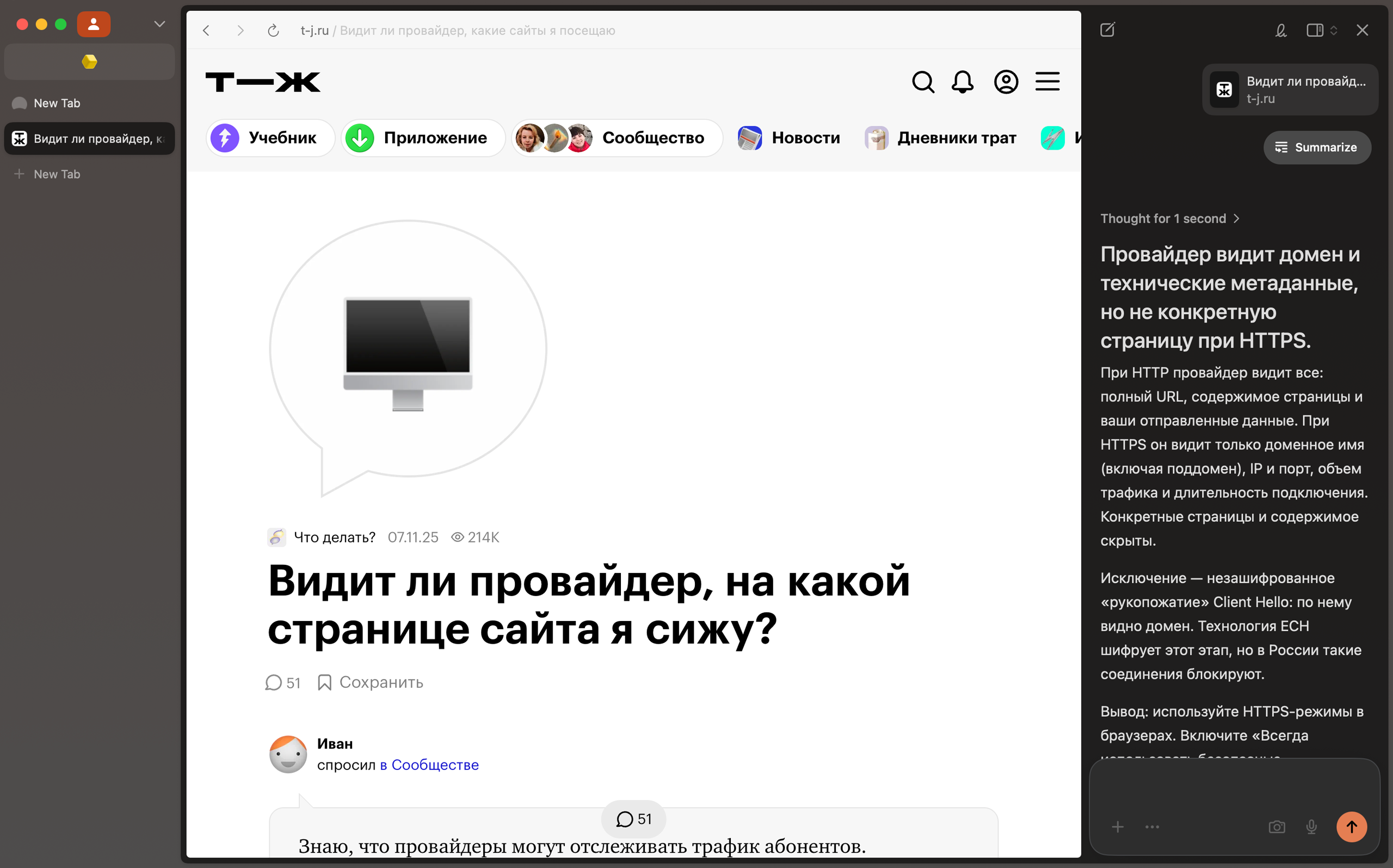Open the hamburger menu icon
The height and width of the screenshot is (868, 1393).
1047,82
